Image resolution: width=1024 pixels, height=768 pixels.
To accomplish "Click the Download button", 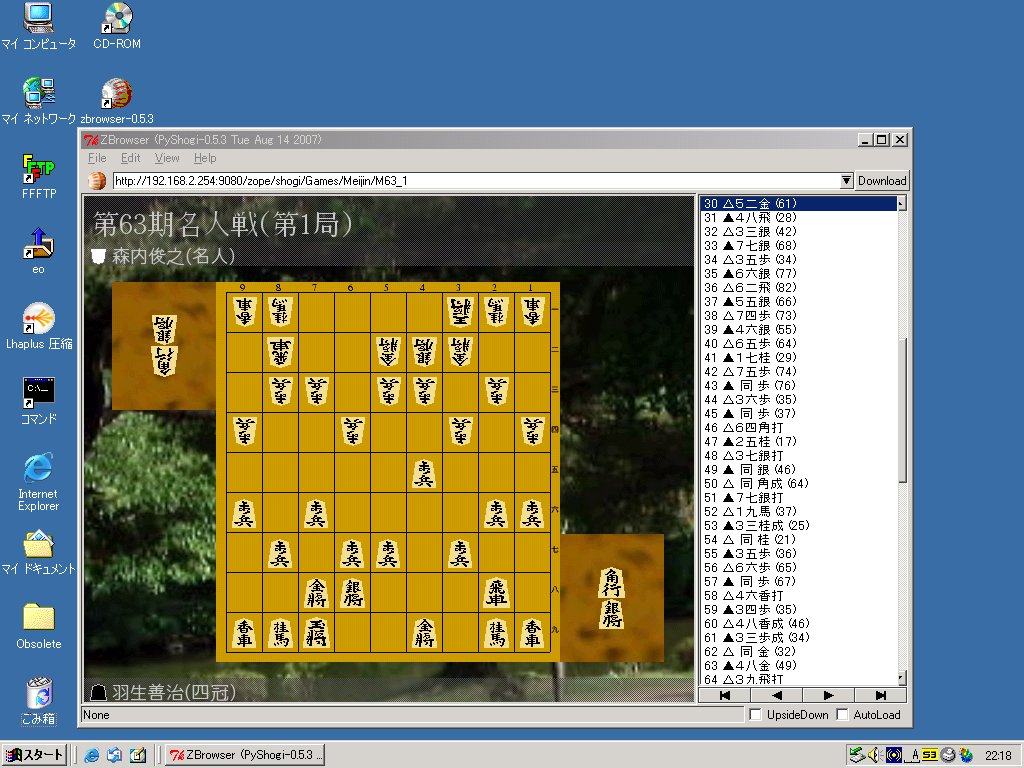I will tap(882, 181).
